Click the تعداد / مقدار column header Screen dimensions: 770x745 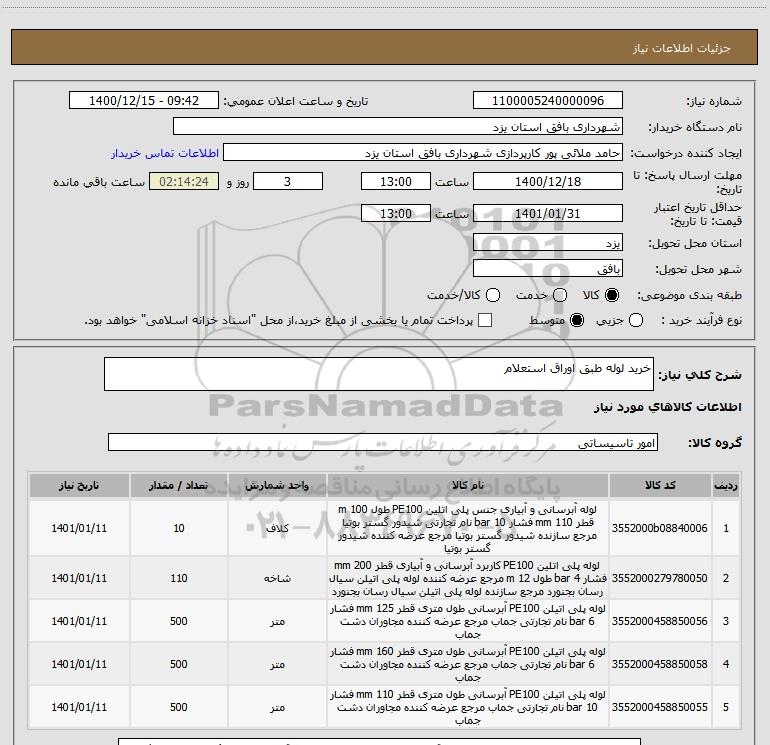(x=179, y=486)
